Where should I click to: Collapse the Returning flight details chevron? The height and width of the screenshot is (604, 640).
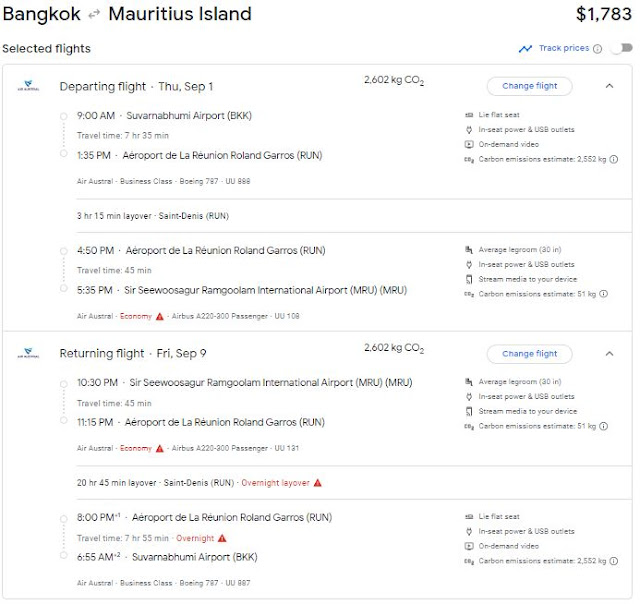(609, 354)
